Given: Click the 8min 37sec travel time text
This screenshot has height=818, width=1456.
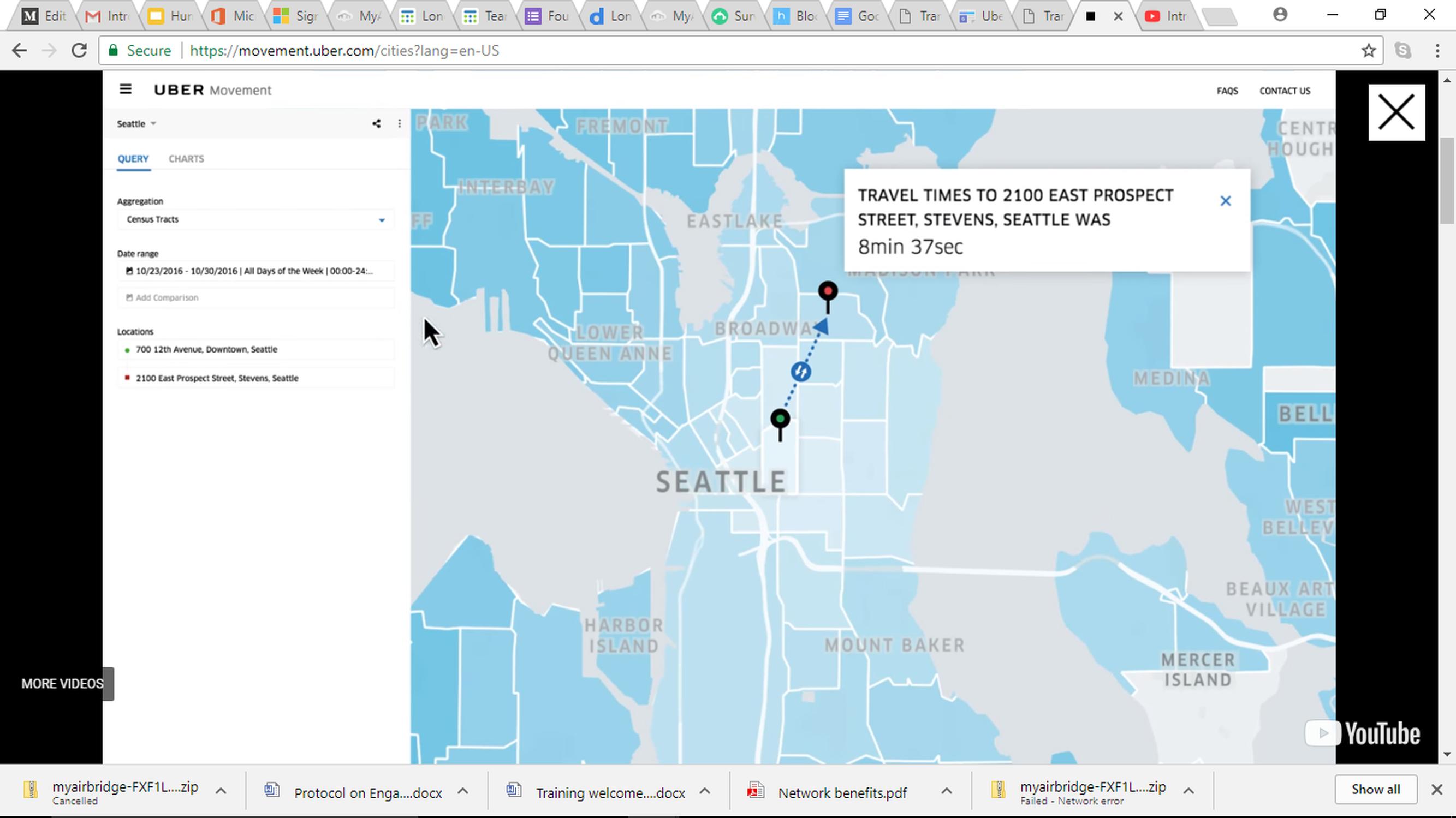Looking at the screenshot, I should pyautogui.click(x=910, y=247).
